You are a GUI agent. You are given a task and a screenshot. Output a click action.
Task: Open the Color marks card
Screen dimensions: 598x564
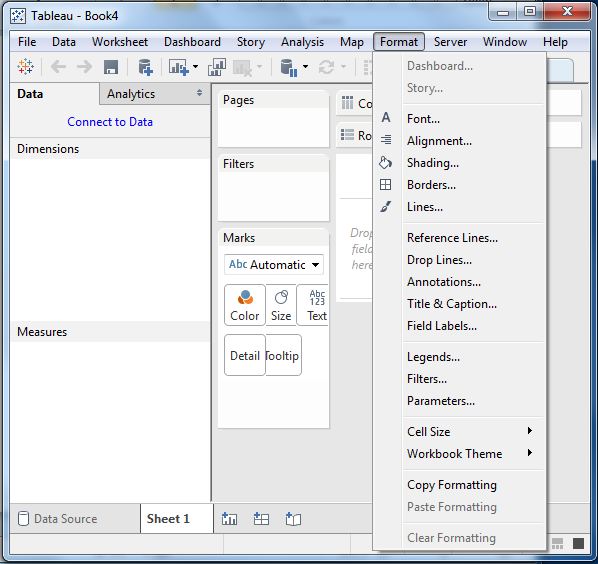pyautogui.click(x=245, y=305)
